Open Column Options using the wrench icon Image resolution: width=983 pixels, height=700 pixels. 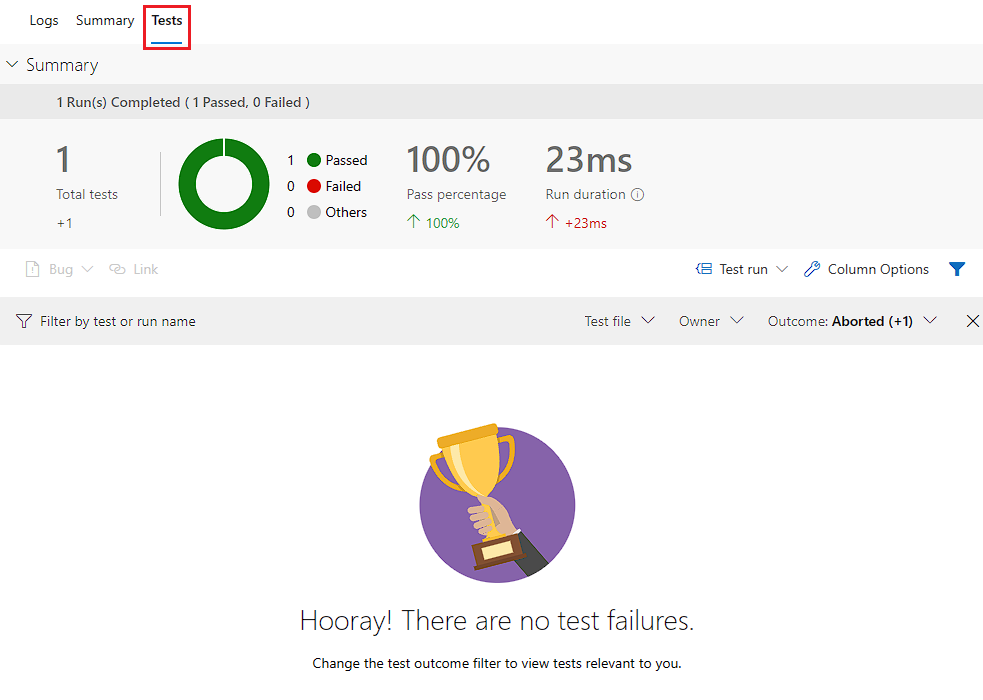point(810,268)
